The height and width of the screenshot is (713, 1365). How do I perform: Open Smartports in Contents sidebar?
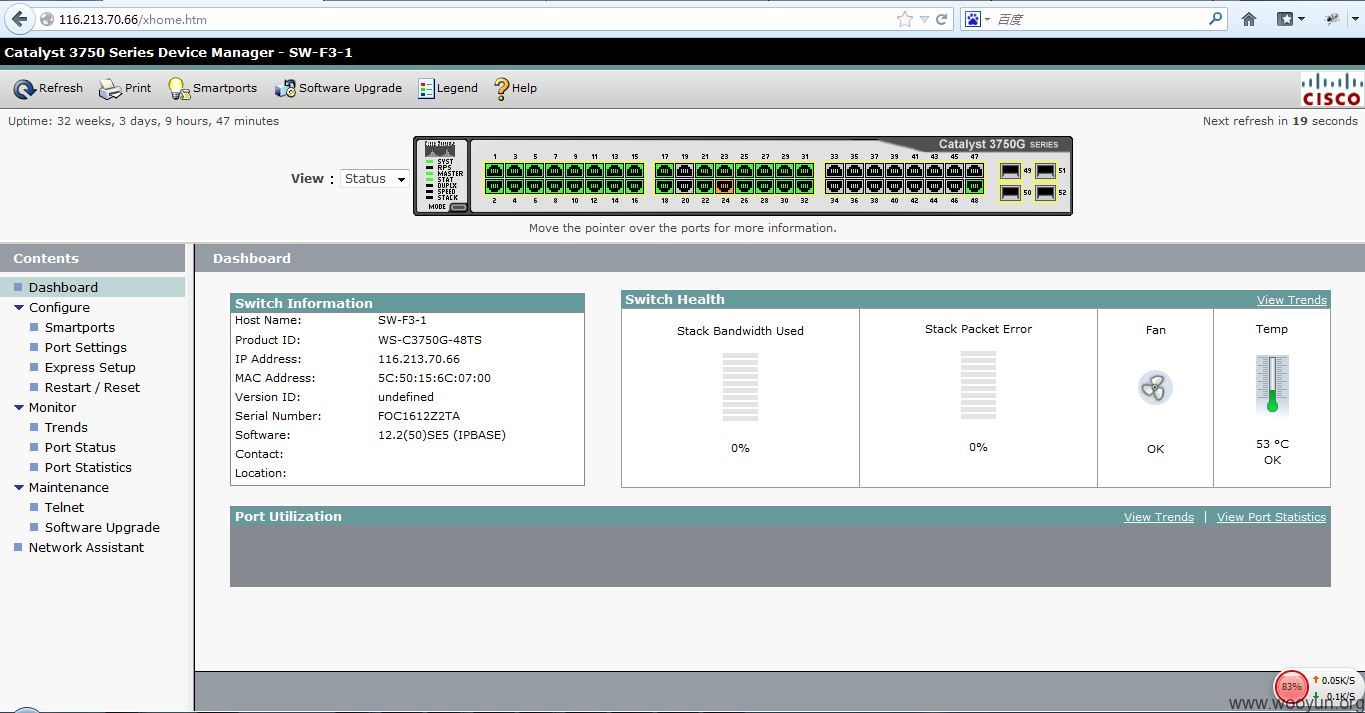tap(80, 327)
